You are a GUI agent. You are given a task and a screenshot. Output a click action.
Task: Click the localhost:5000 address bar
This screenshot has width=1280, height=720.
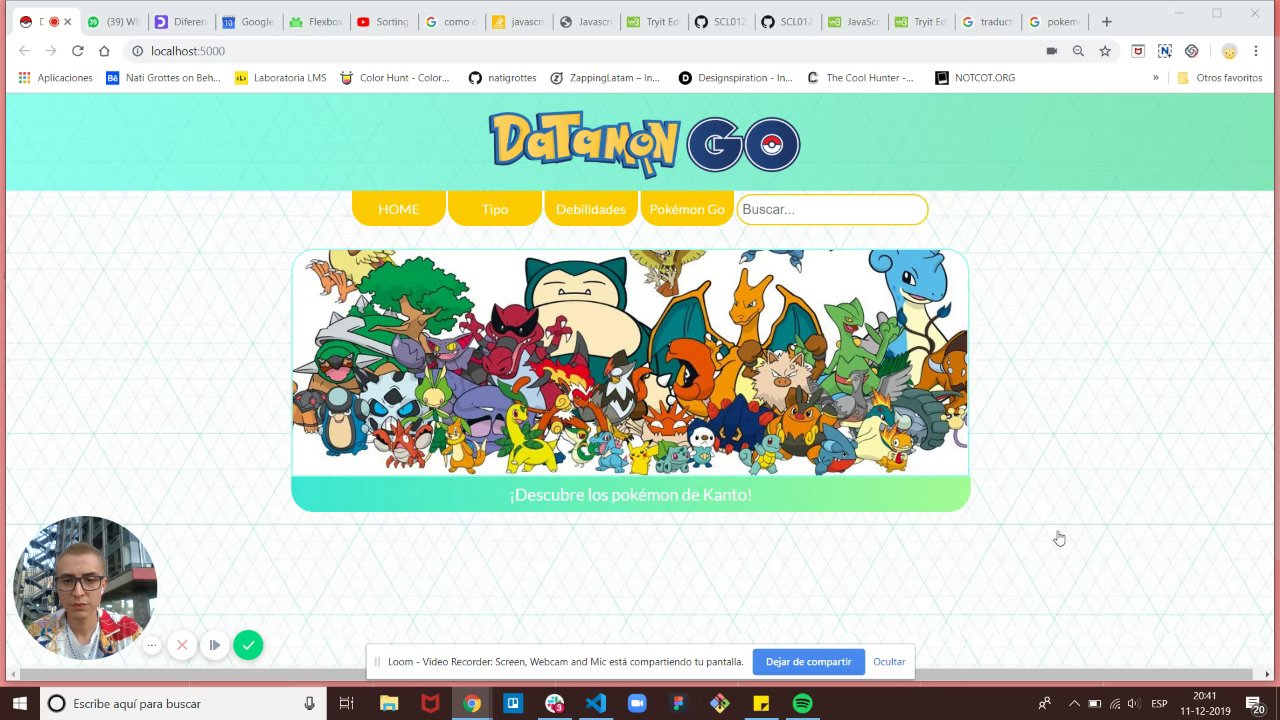coord(580,51)
